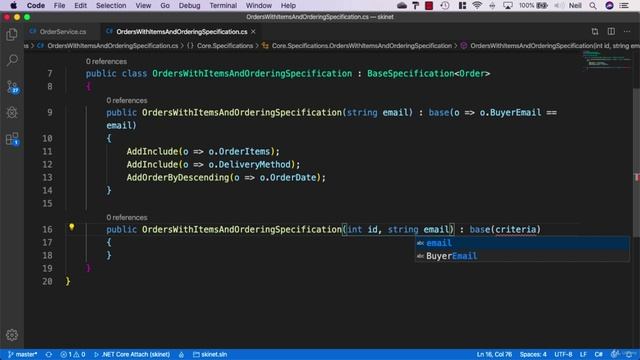Open the File menu
Viewport: 640px width, 360px height.
59,5
